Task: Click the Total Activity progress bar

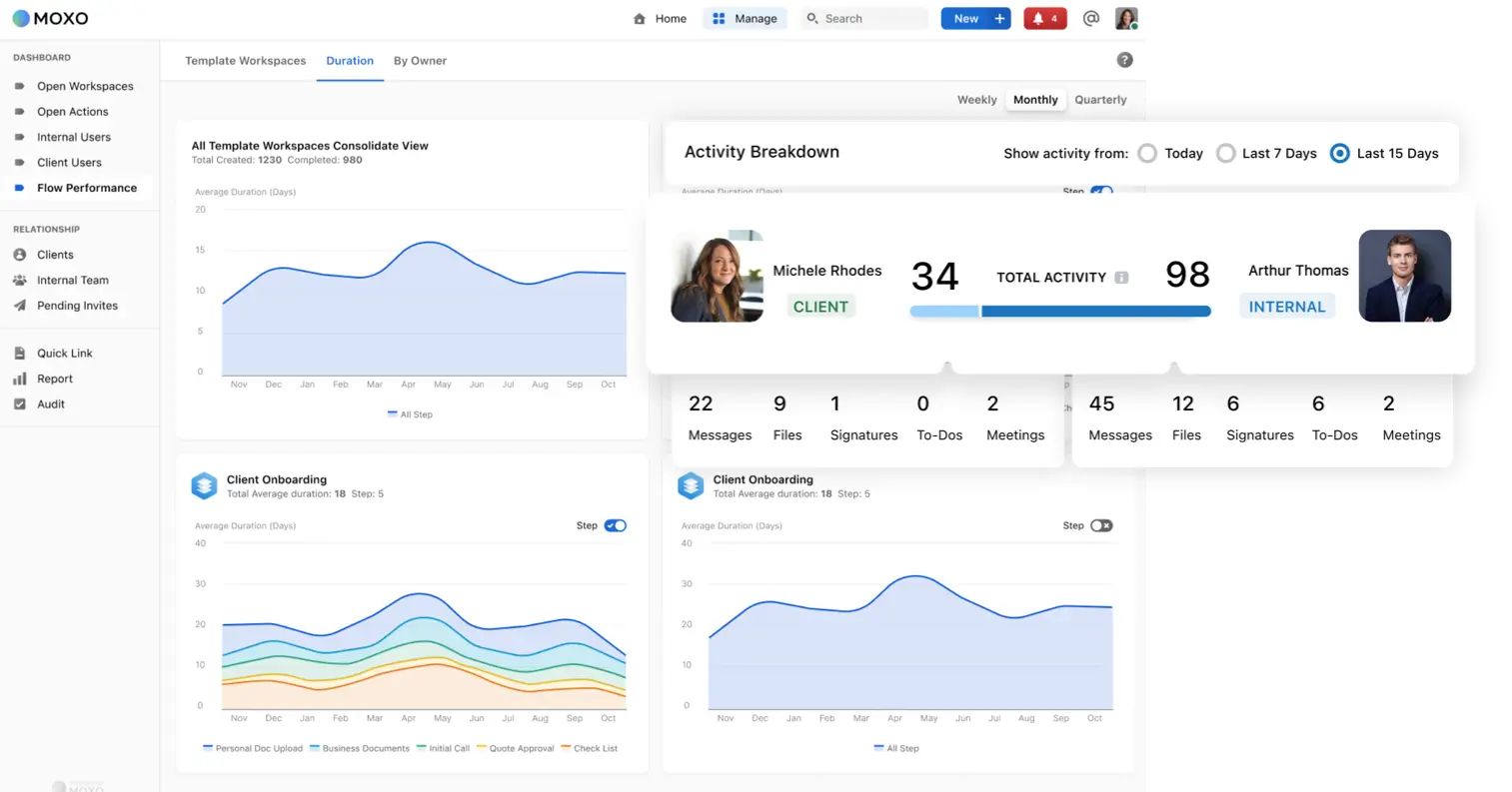Action: click(1060, 311)
